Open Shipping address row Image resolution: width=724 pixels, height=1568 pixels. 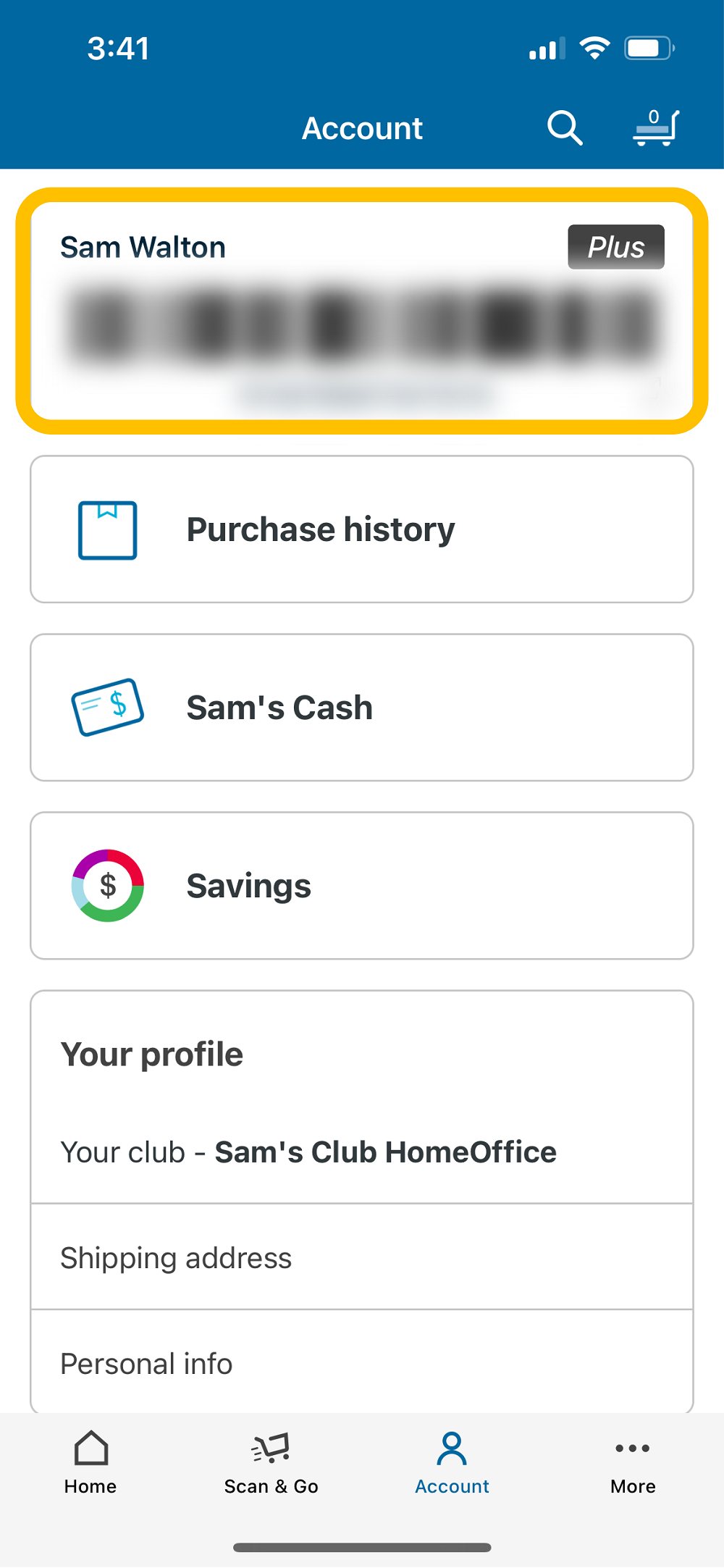pyautogui.click(x=176, y=1258)
